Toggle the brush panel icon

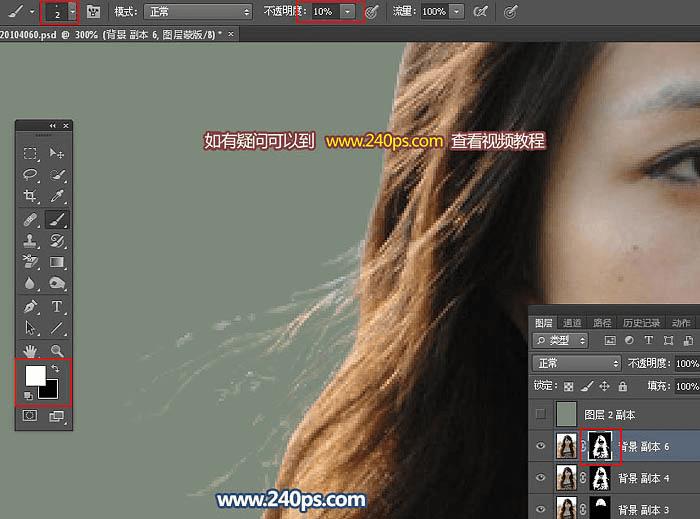(93, 12)
